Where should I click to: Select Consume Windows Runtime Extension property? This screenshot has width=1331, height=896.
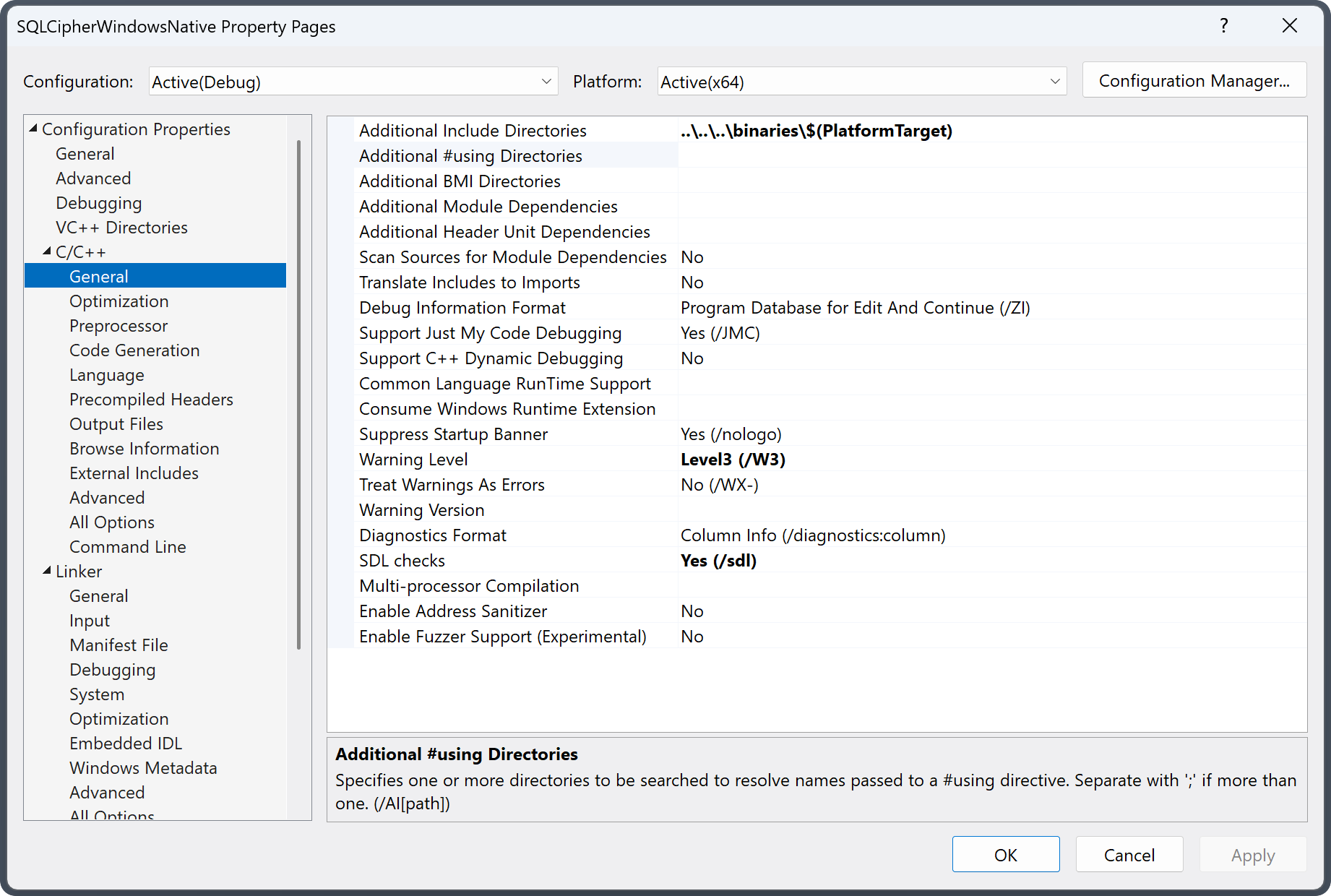point(507,409)
